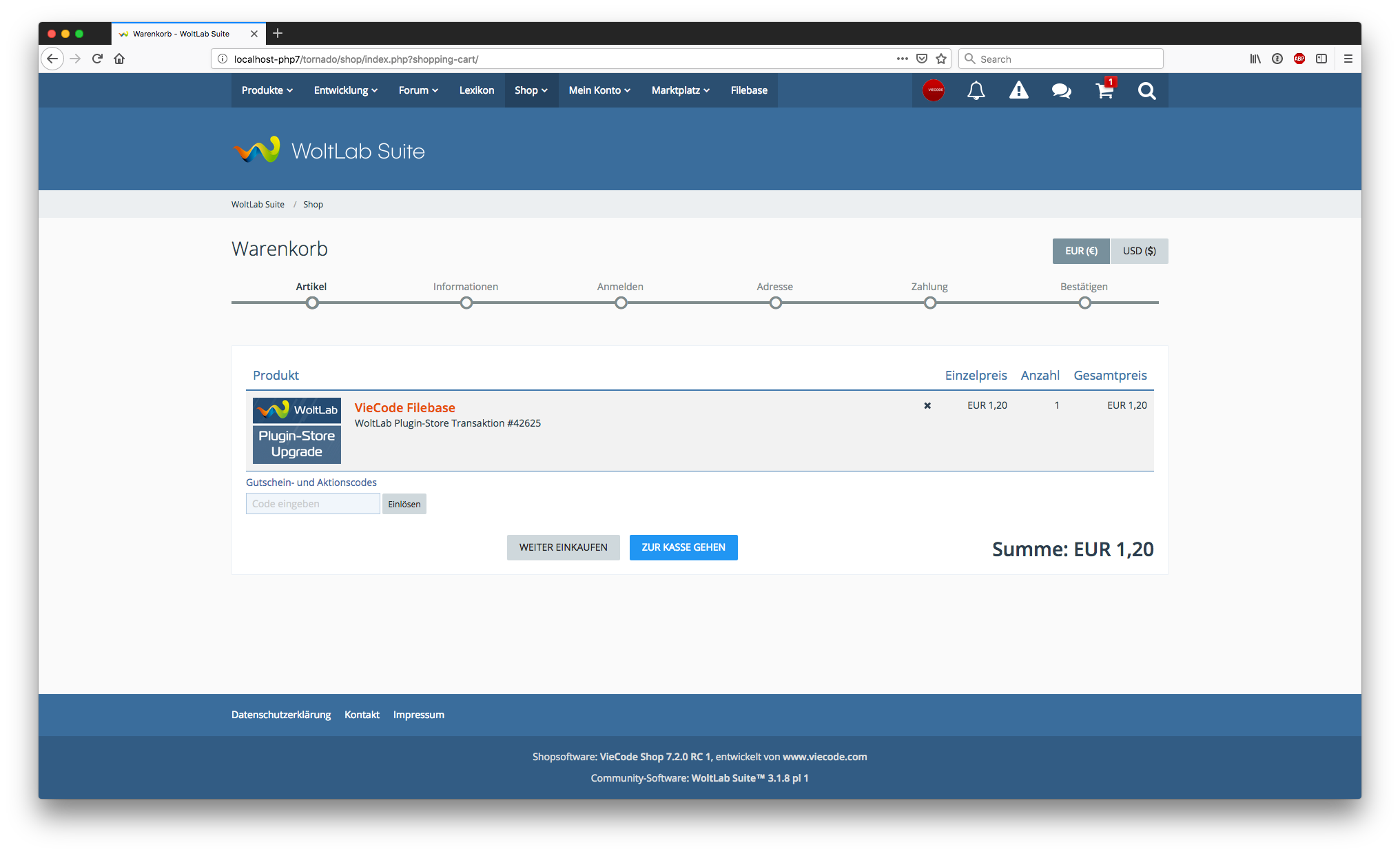Screen dimensions: 1400x854
Task: Remove VieCode Filebase item with X icon
Action: pyautogui.click(x=927, y=406)
